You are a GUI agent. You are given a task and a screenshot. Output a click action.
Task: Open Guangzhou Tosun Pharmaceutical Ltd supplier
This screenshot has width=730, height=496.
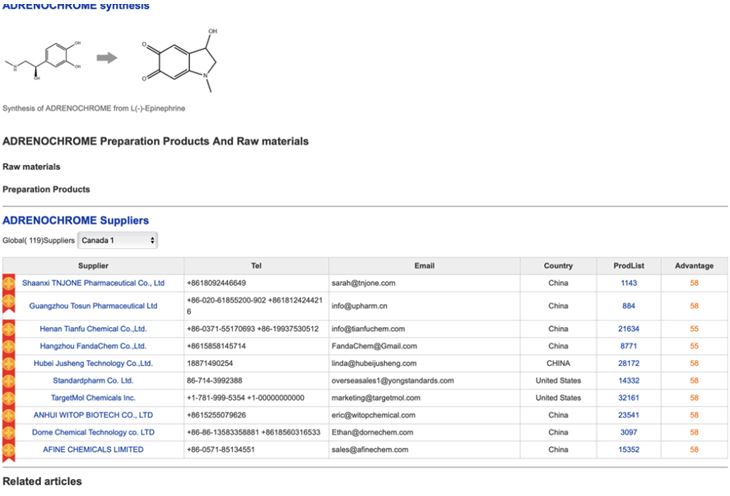coord(93,306)
